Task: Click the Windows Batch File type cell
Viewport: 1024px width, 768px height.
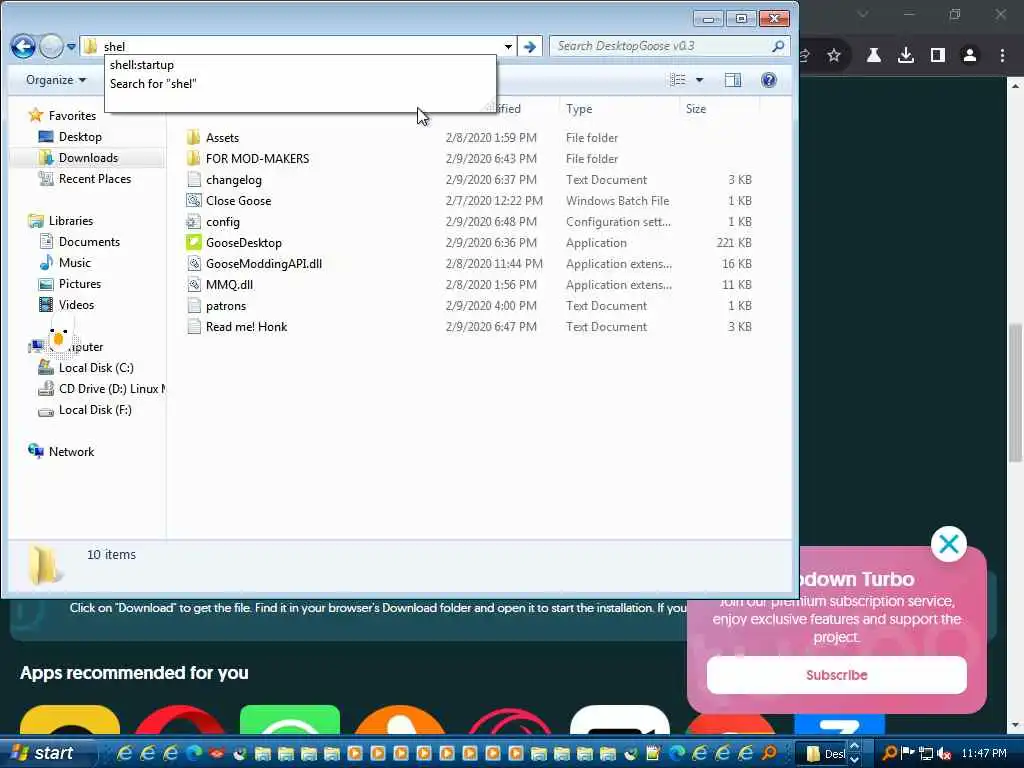Action: 617,200
